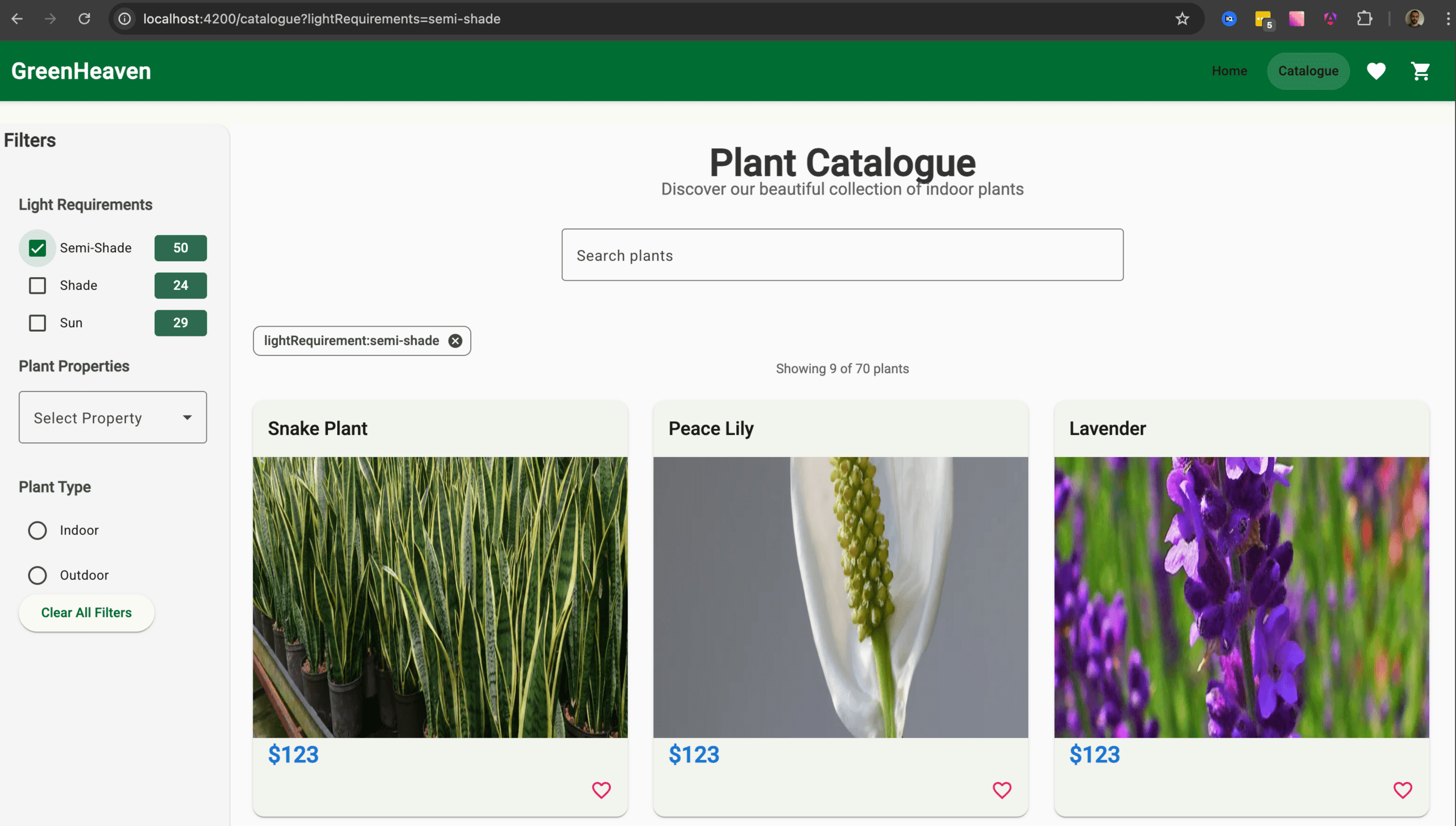Favorite the Snake Plant with heart icon

coord(601,790)
